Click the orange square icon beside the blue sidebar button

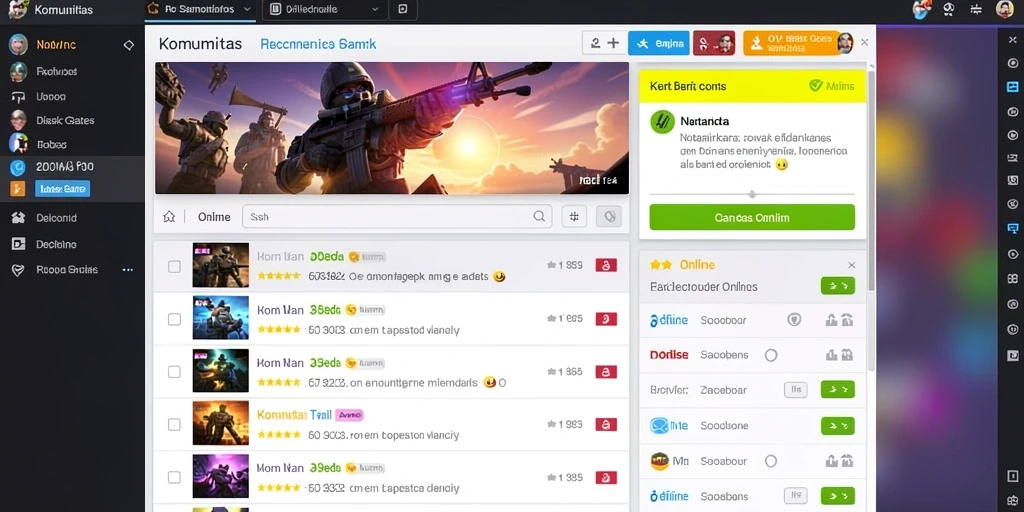pyautogui.click(x=18, y=189)
